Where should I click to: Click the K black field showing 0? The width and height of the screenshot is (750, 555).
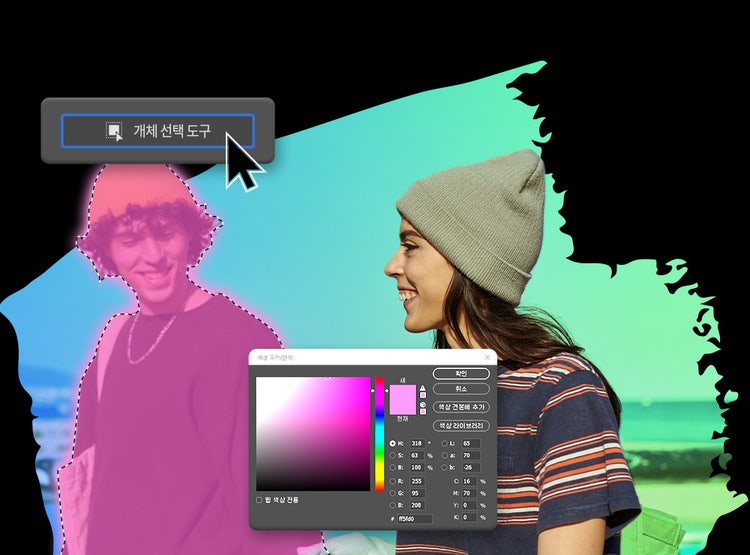tap(469, 517)
